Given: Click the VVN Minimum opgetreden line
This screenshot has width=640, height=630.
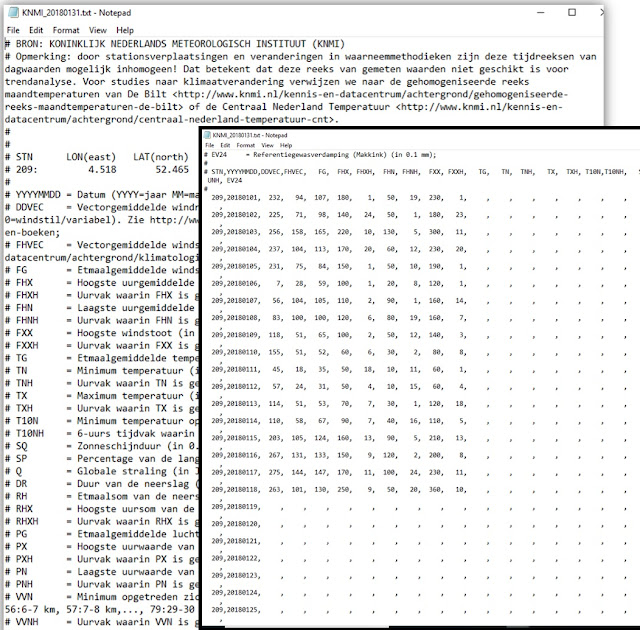Looking at the screenshot, I should tap(102, 597).
